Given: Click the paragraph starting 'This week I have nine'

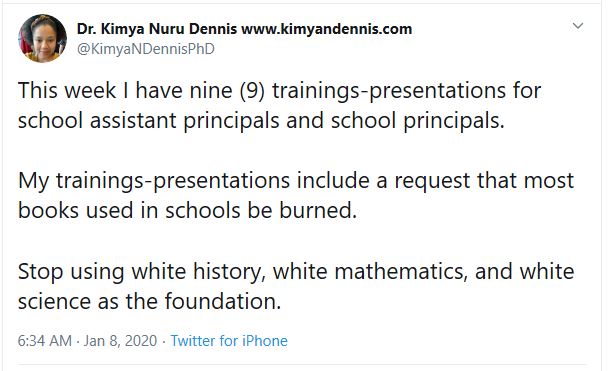Looking at the screenshot, I should pos(279,105).
